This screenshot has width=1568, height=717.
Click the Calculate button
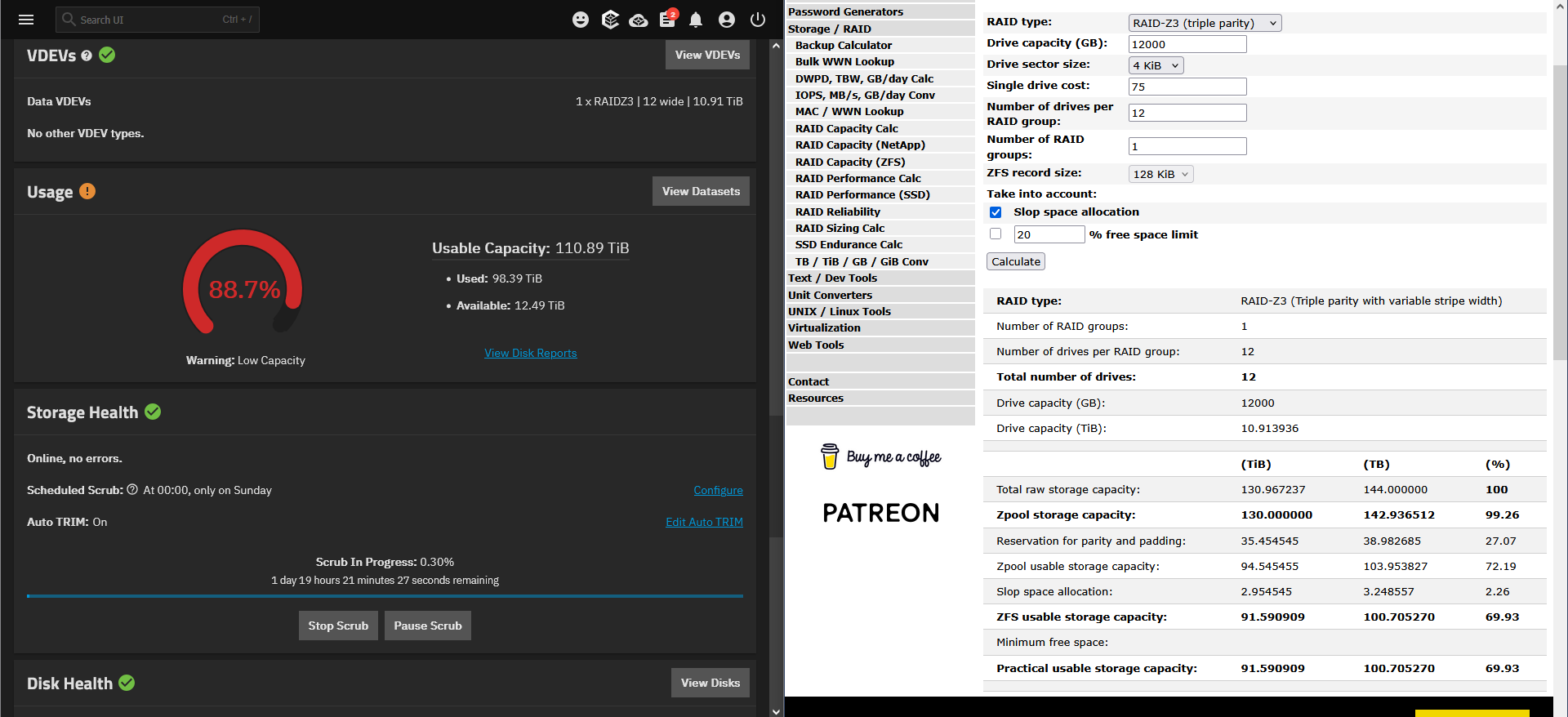point(1016,261)
